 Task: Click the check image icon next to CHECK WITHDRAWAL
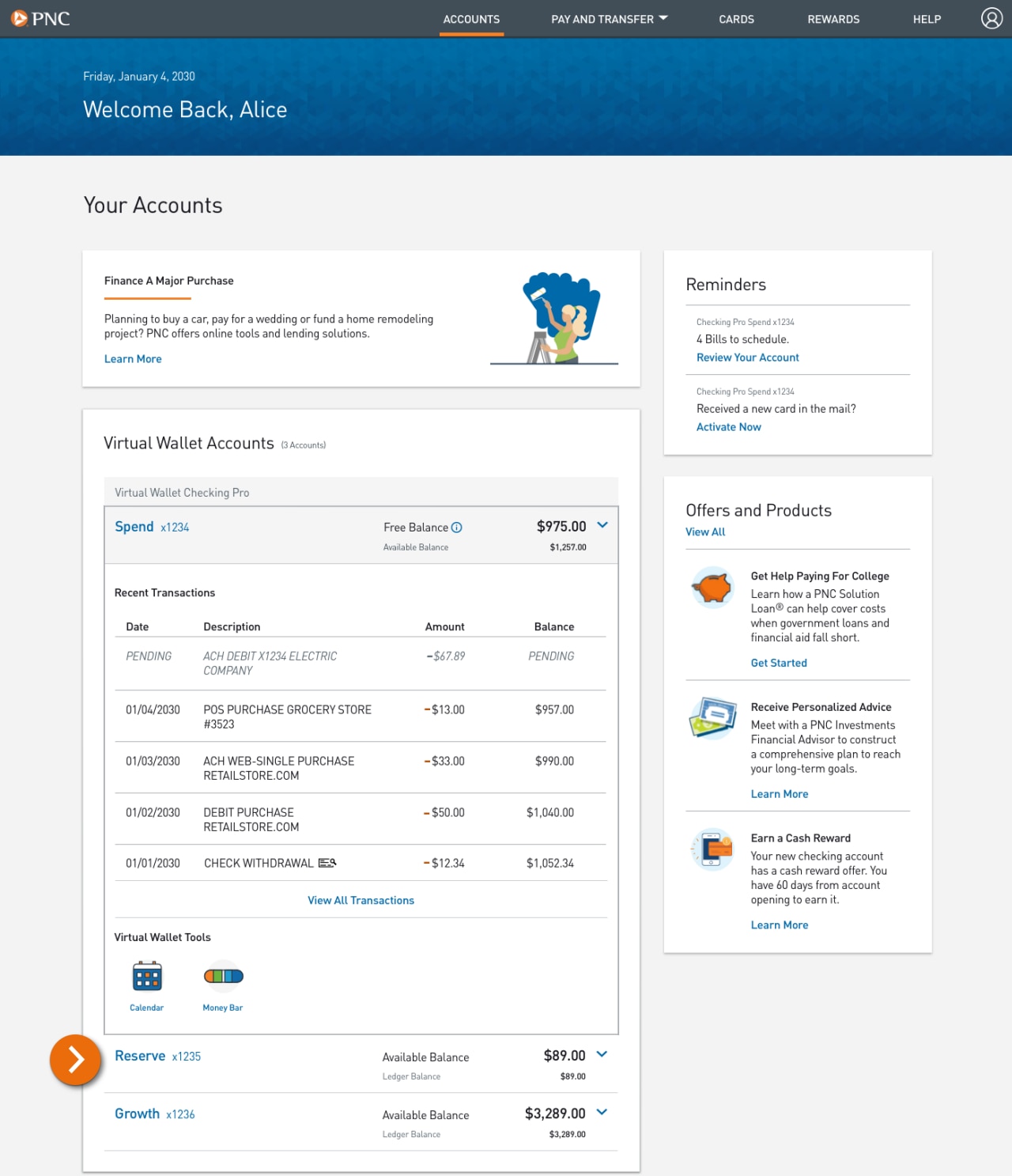click(x=327, y=863)
